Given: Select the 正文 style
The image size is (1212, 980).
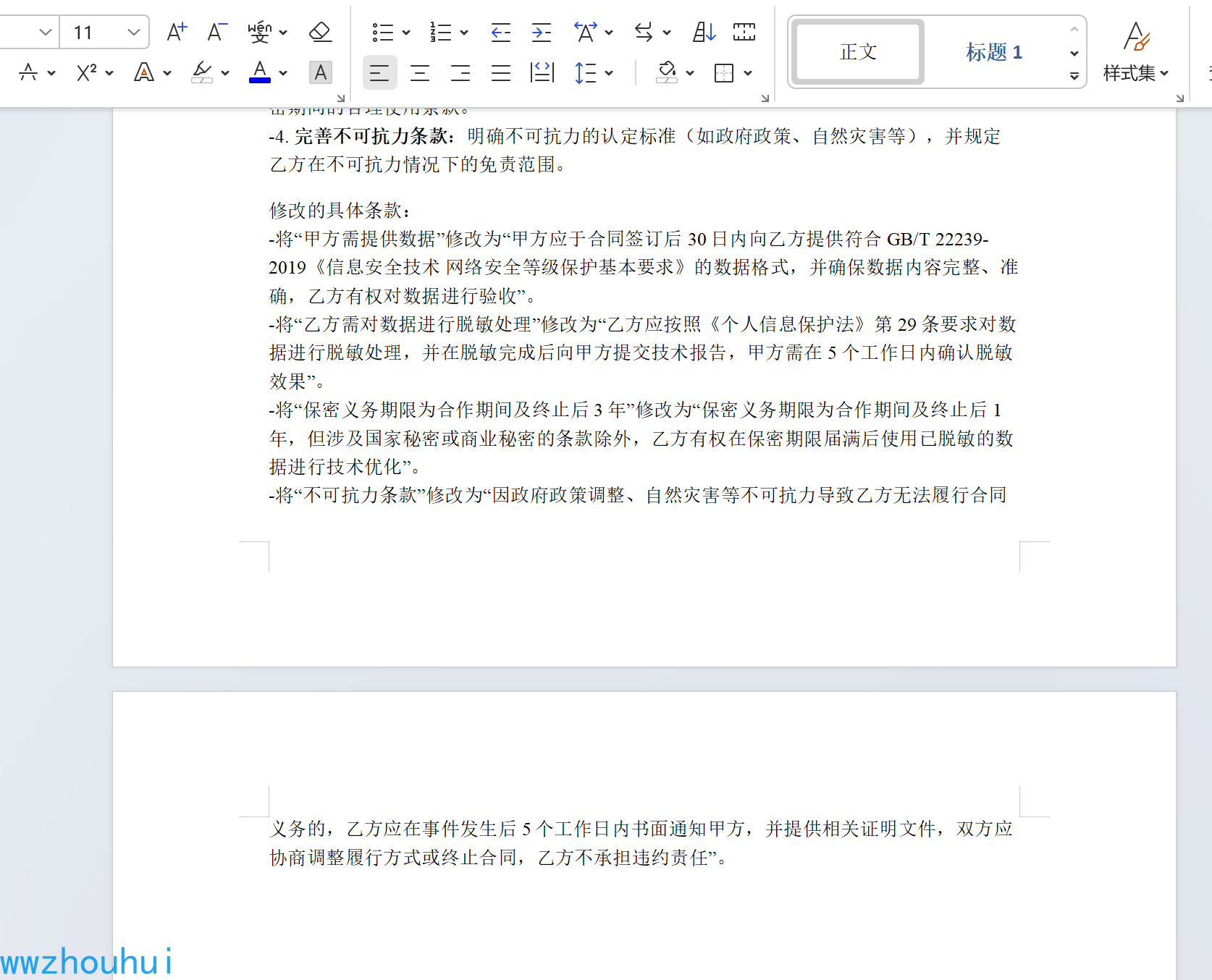Looking at the screenshot, I should [x=858, y=52].
